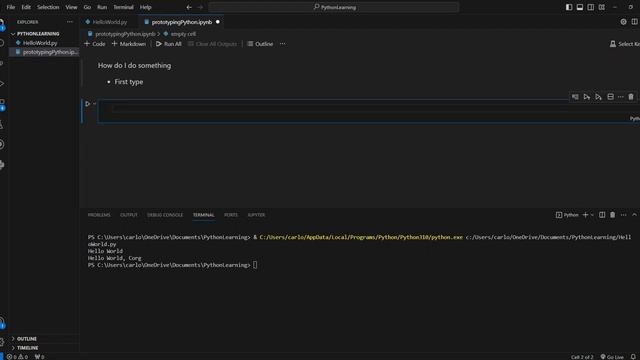The width and height of the screenshot is (640, 360).
Task: Open the Terminal menu
Action: click(123, 7)
